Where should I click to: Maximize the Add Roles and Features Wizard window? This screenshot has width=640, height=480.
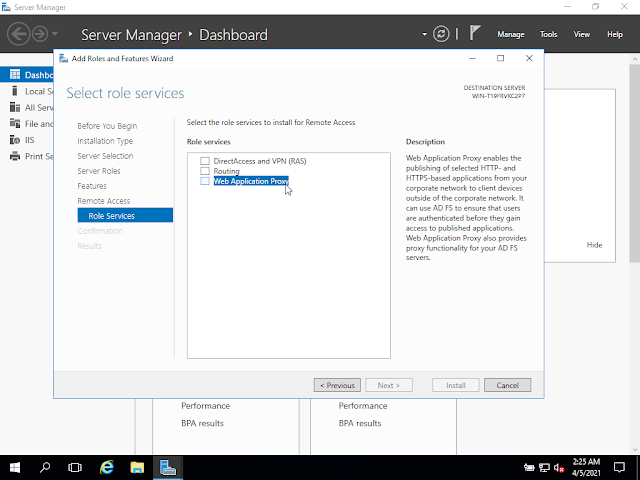click(500, 58)
